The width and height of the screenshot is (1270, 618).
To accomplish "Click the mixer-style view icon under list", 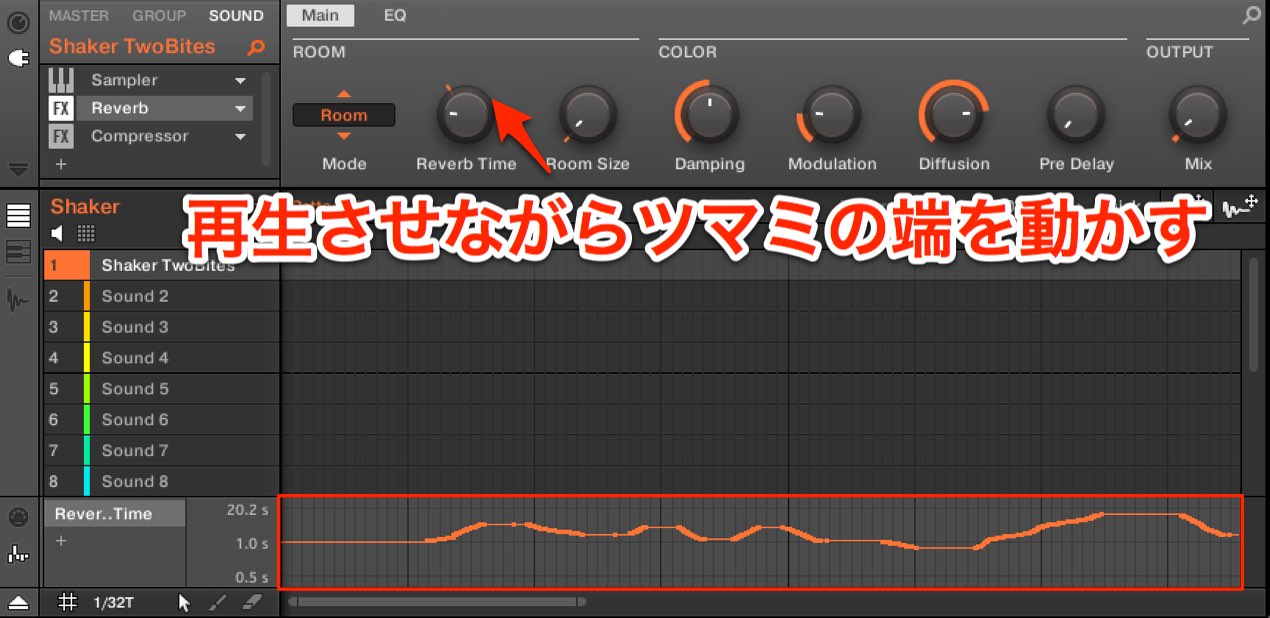I will point(18,252).
